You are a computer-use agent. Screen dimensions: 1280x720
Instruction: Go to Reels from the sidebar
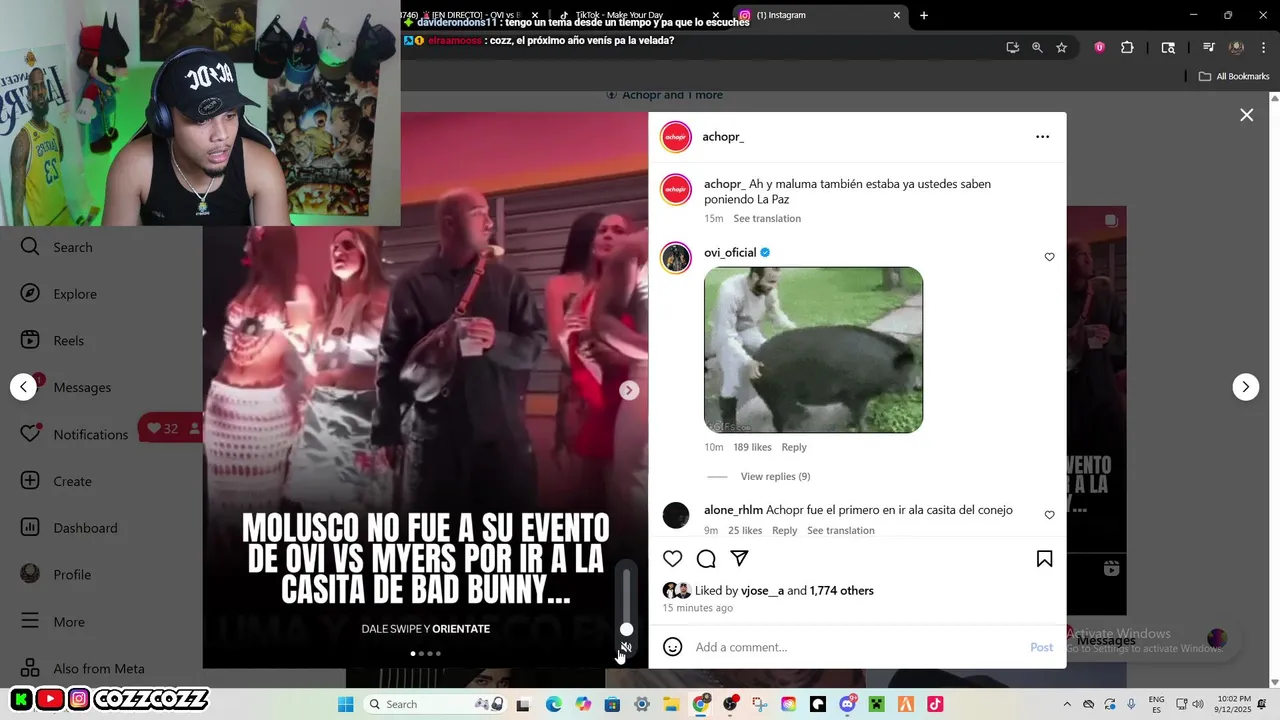pos(53,340)
